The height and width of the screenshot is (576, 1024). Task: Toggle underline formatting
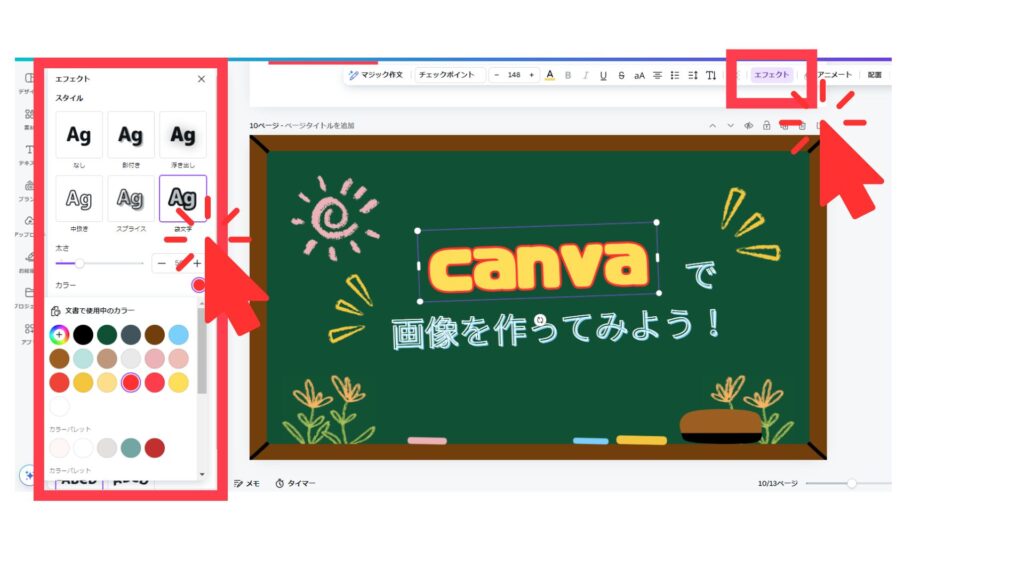pyautogui.click(x=603, y=75)
